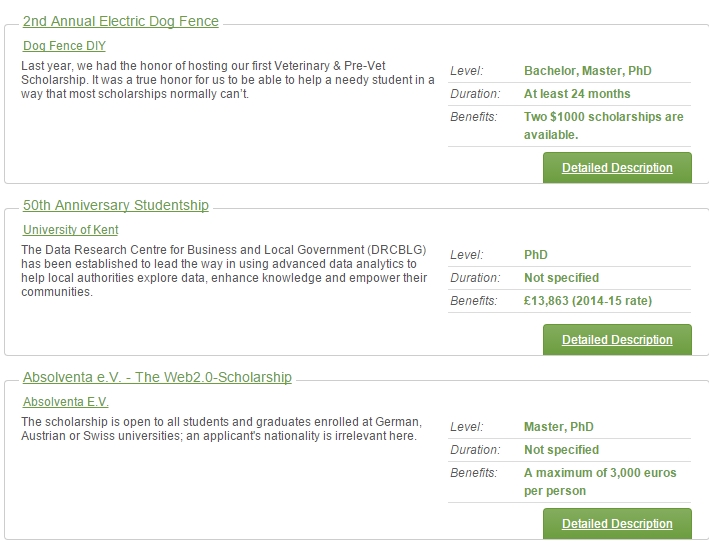Open Detailed Description for the Dog Fence scholarship

click(616, 168)
